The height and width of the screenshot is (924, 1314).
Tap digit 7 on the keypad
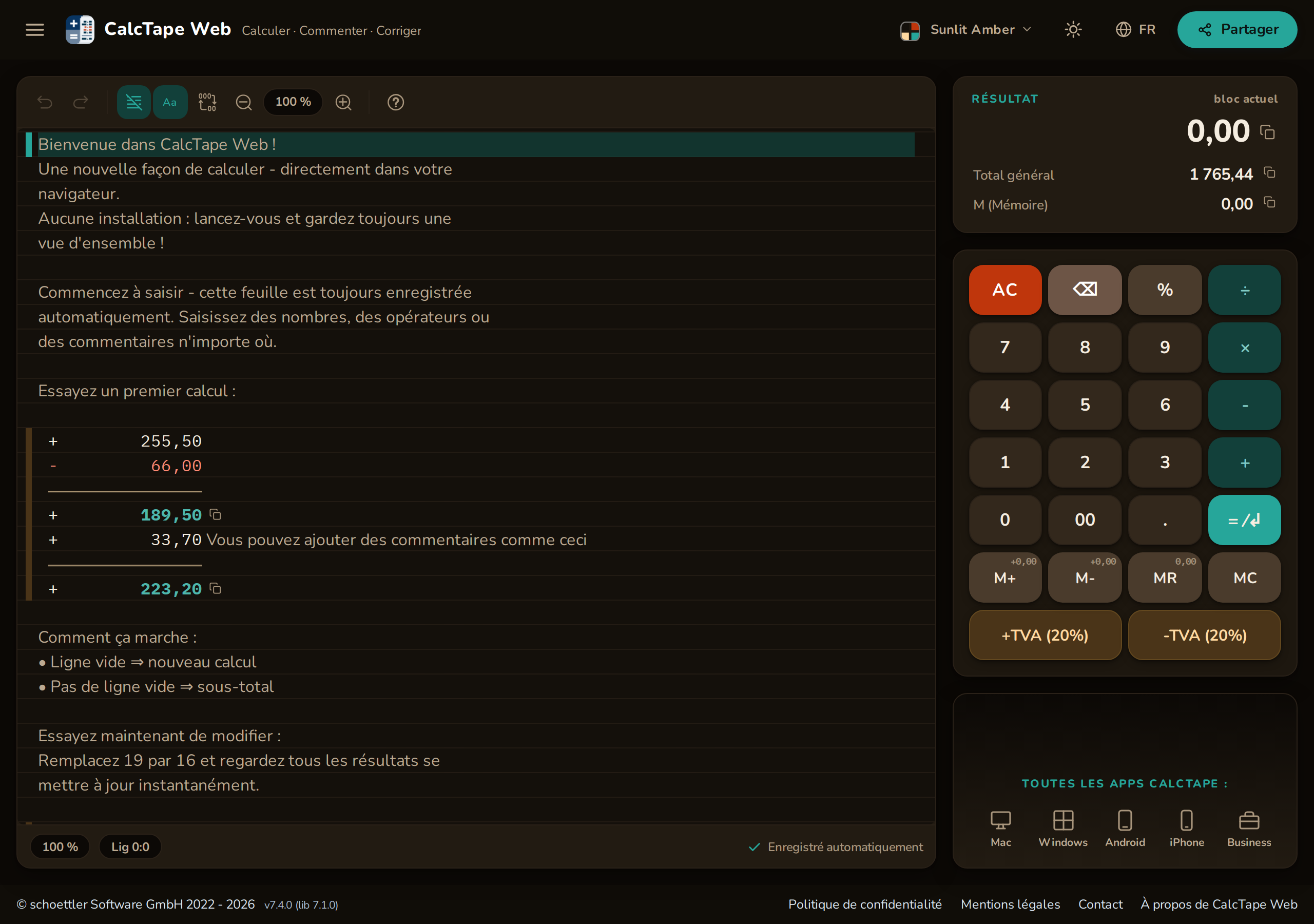pos(1005,348)
